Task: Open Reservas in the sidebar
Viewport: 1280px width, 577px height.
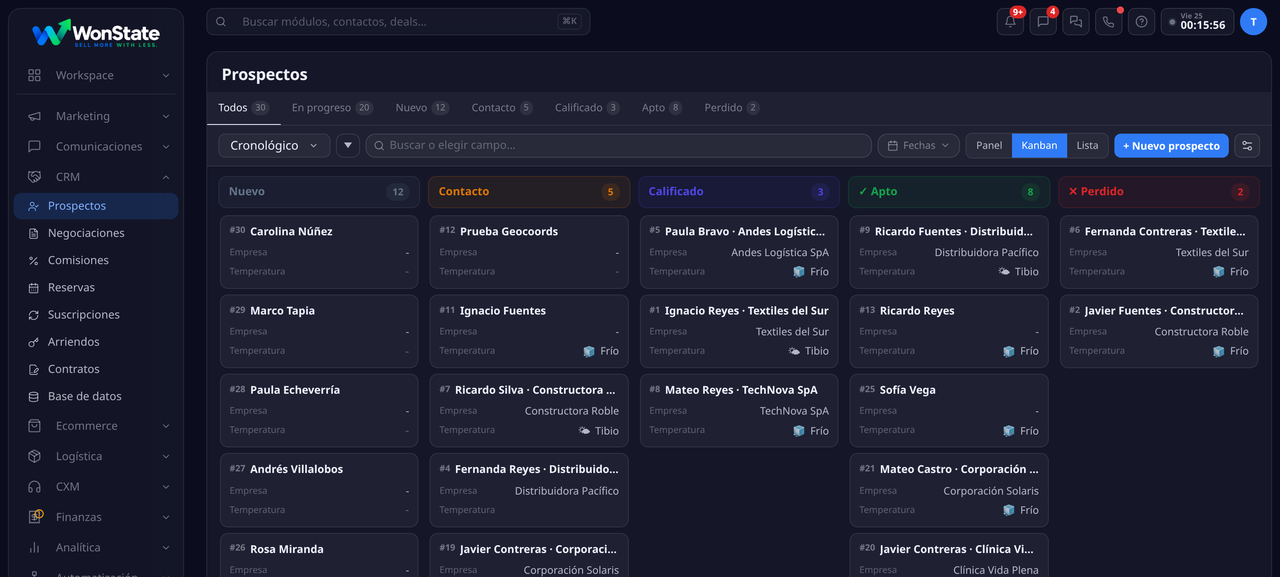Action: click(96, 287)
